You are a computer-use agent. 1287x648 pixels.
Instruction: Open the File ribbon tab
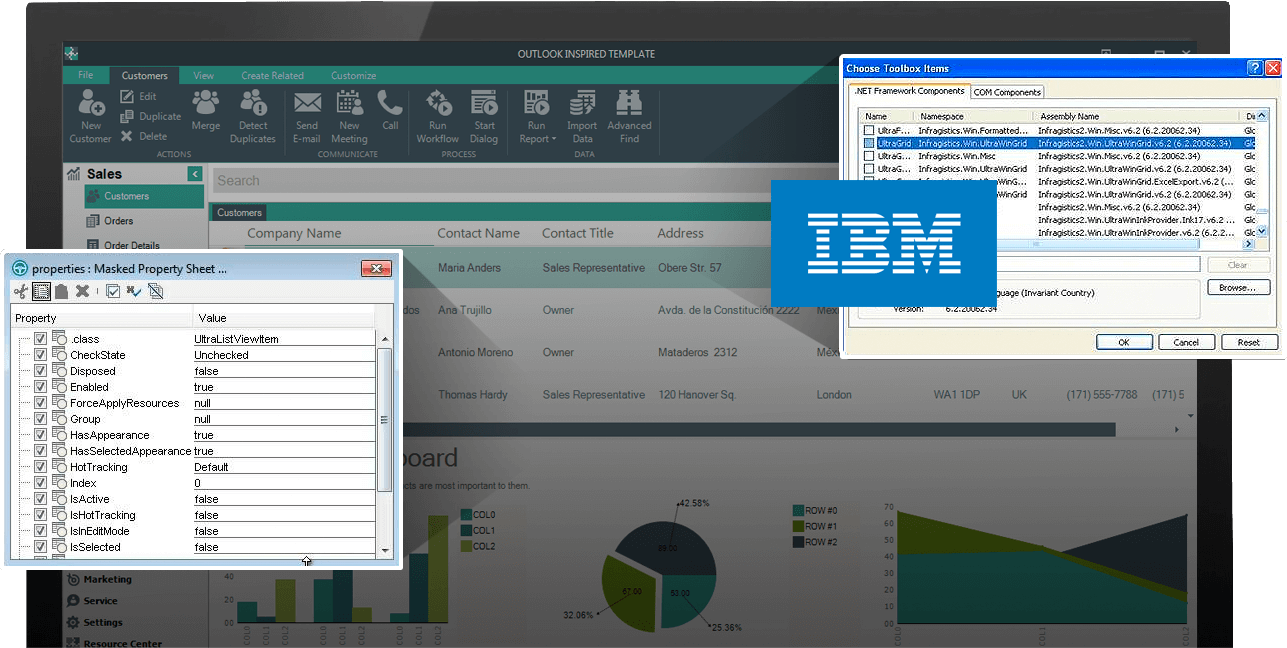pyautogui.click(x=86, y=75)
